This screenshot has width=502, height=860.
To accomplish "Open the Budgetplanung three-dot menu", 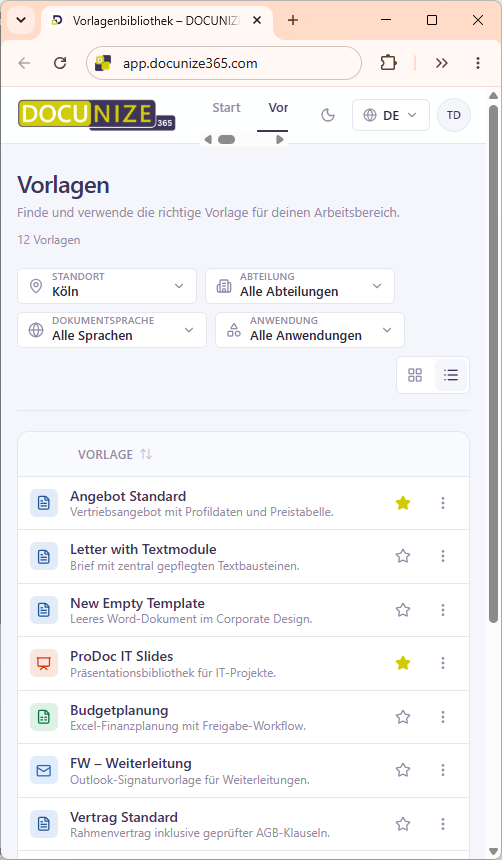I will (x=443, y=717).
